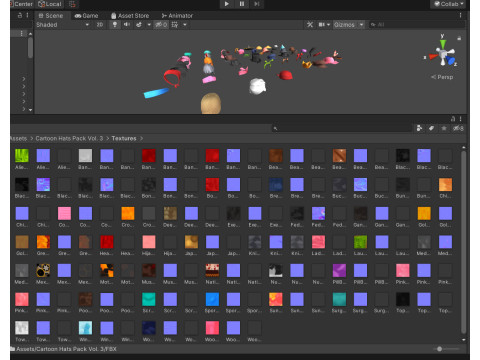Toggle the Center pivot mode button
This screenshot has height=360, width=480.
coord(22,4)
